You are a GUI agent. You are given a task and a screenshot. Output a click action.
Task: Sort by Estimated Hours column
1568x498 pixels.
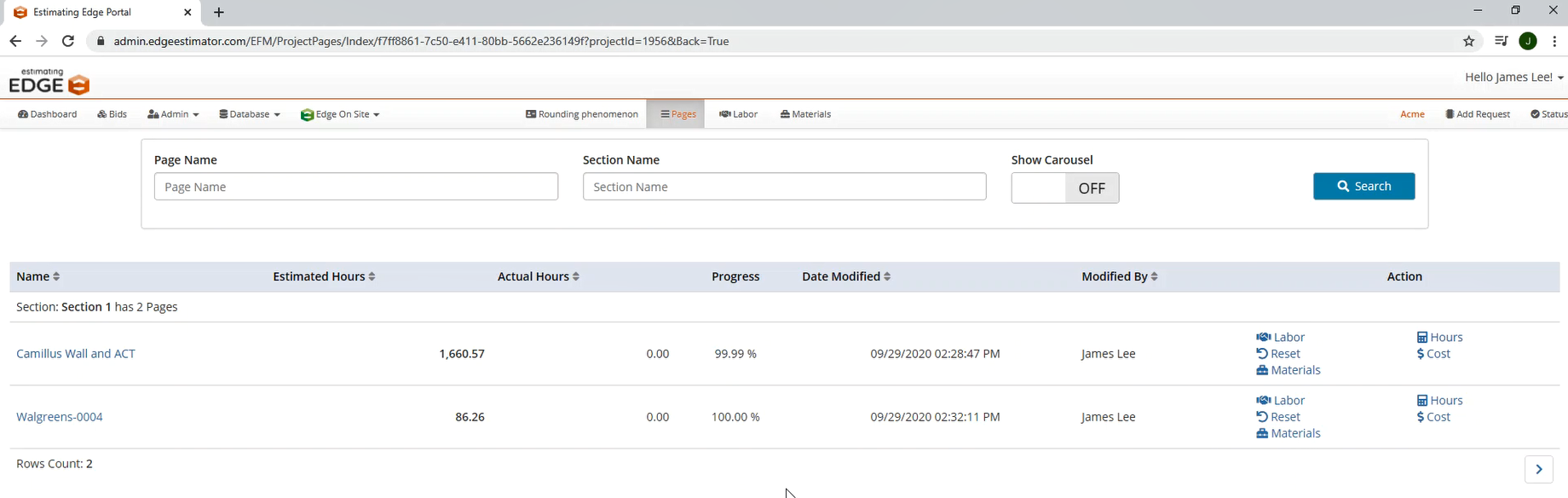[x=324, y=276]
